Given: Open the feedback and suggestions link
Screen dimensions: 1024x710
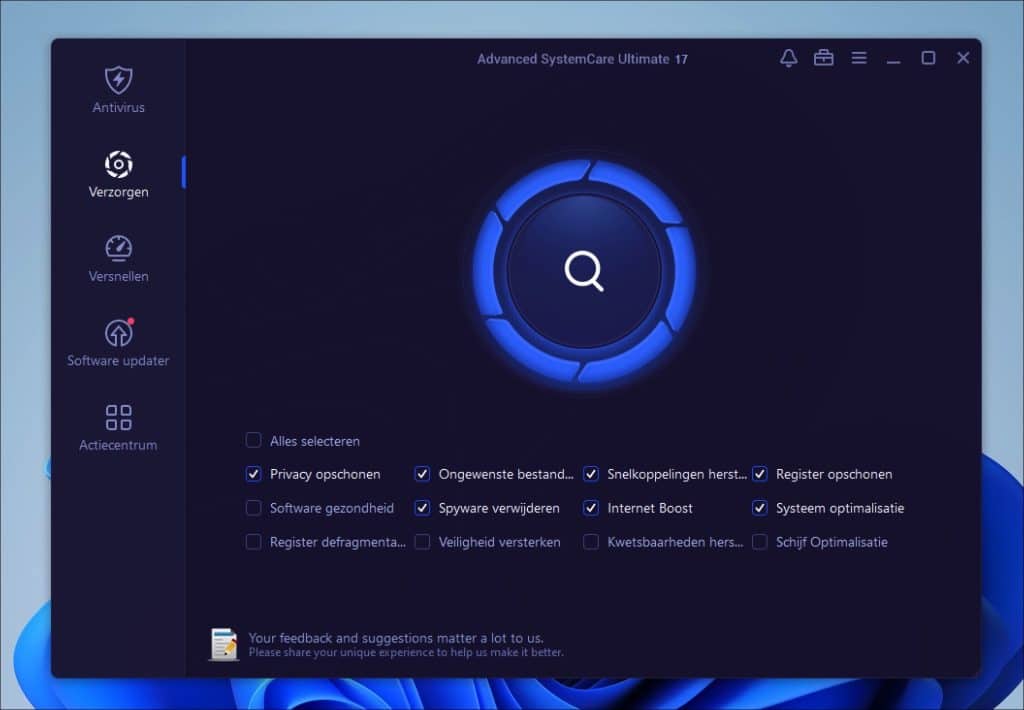Looking at the screenshot, I should pos(396,638).
